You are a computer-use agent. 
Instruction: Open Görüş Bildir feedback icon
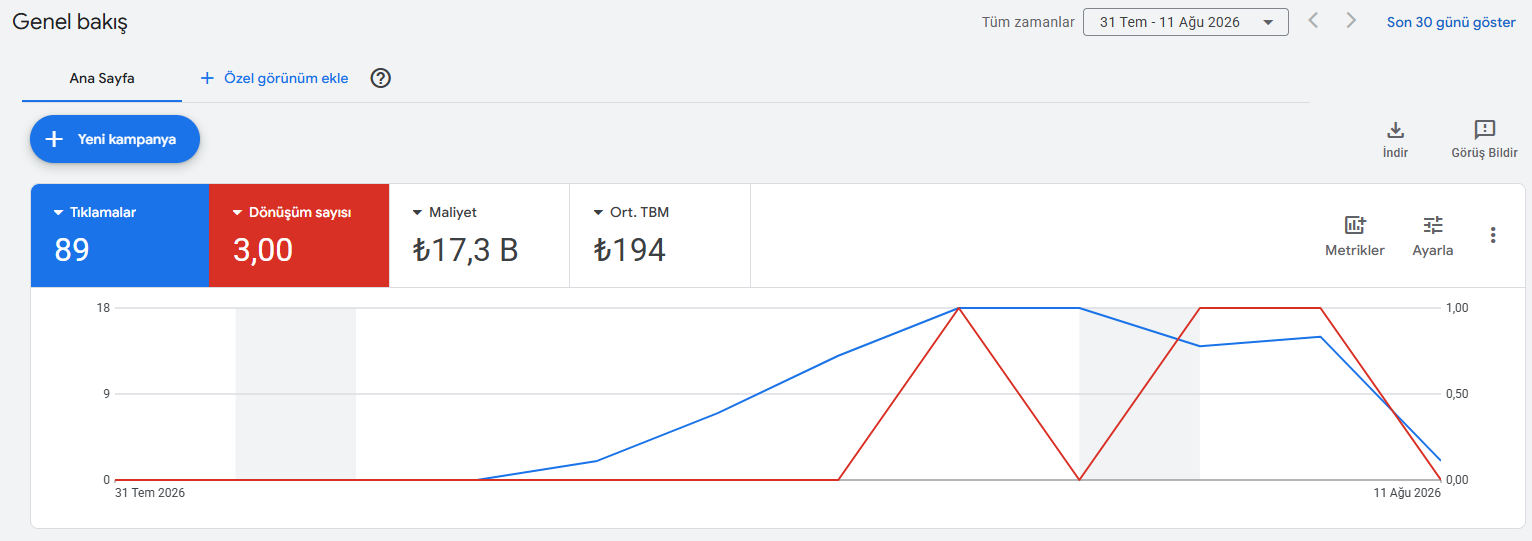point(1485,130)
